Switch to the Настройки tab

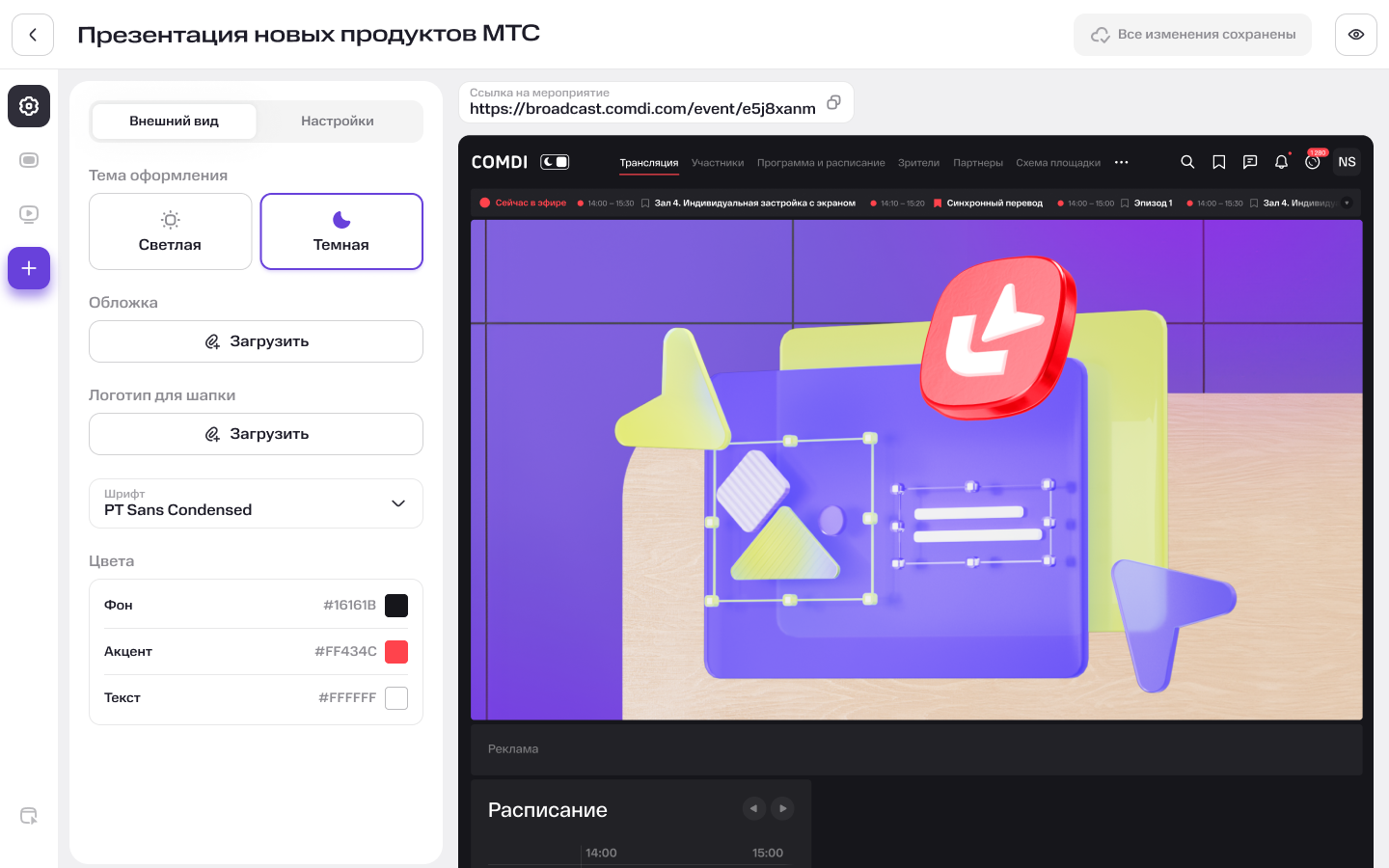[x=338, y=122]
